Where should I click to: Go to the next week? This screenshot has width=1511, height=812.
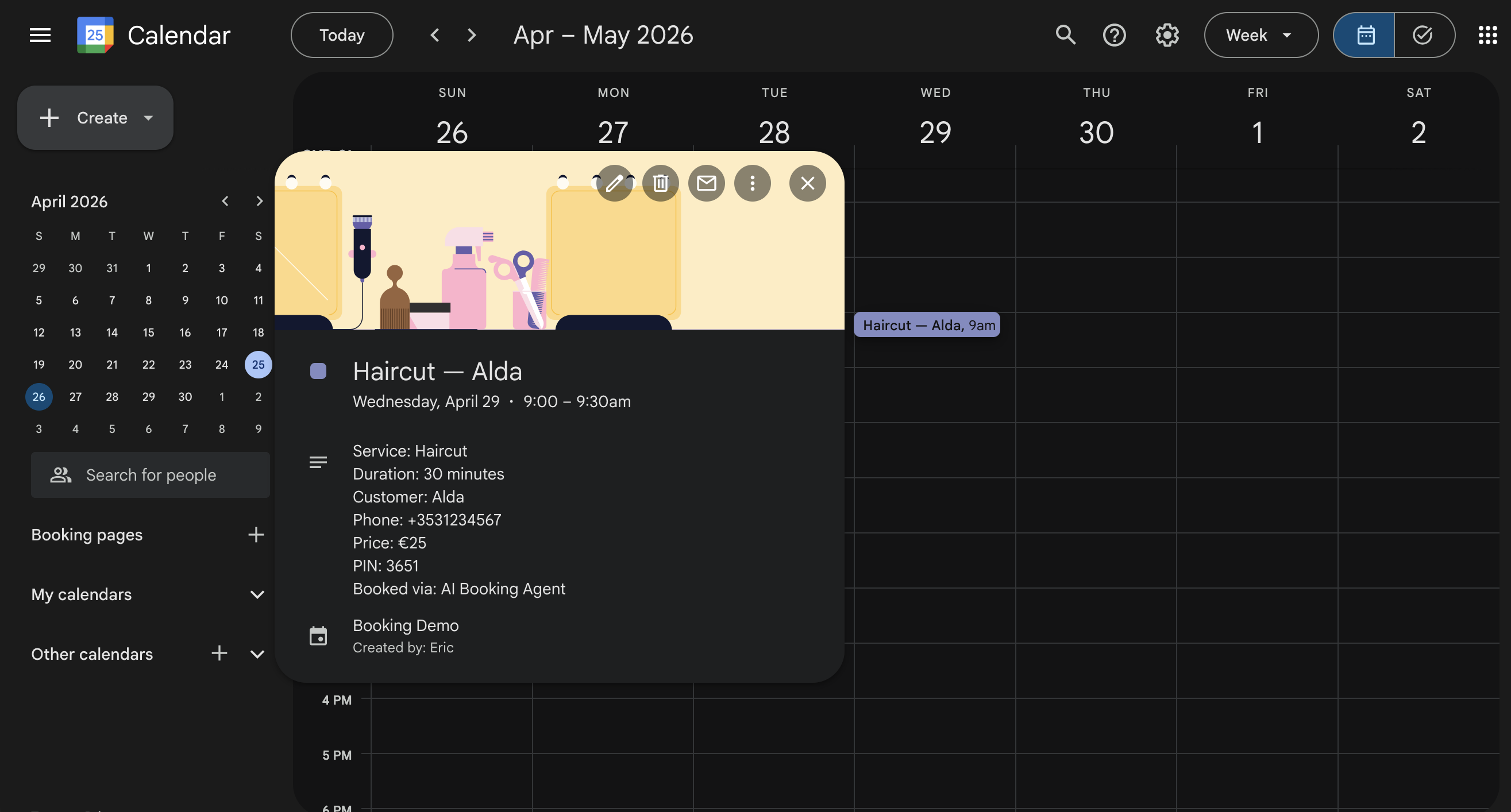point(472,35)
